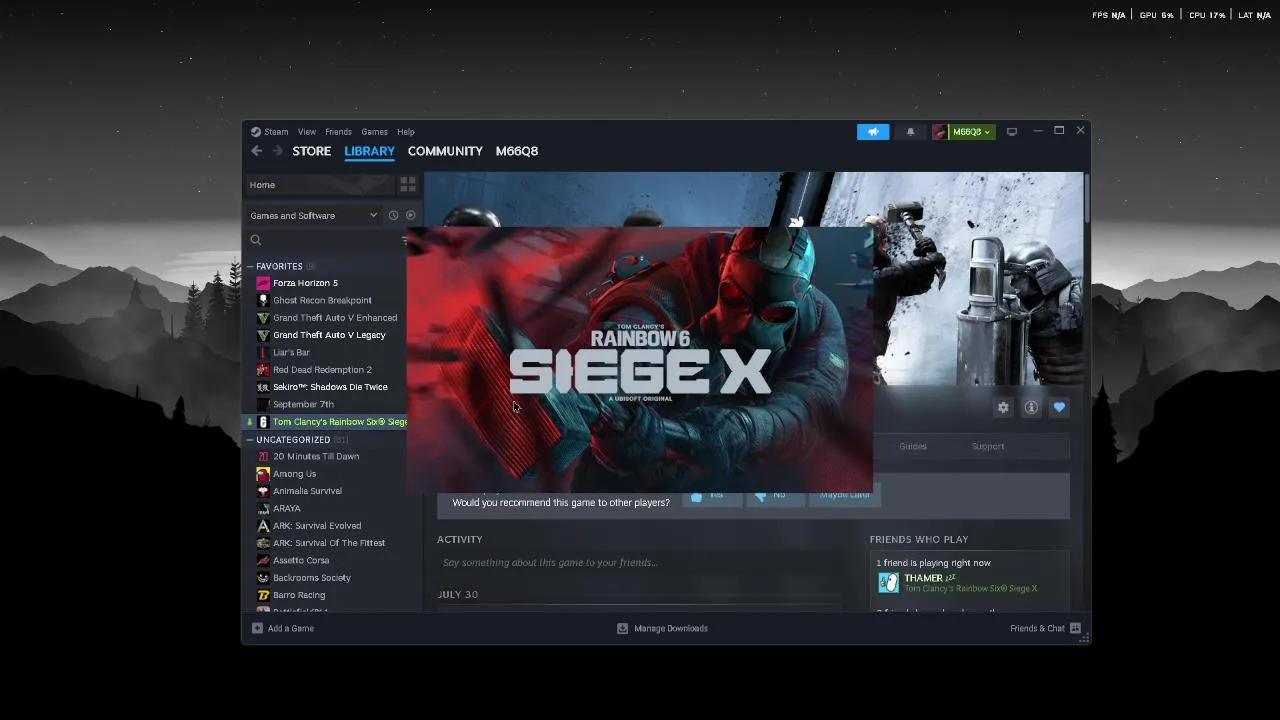Open the blue announcements megaphone button

pos(873,132)
